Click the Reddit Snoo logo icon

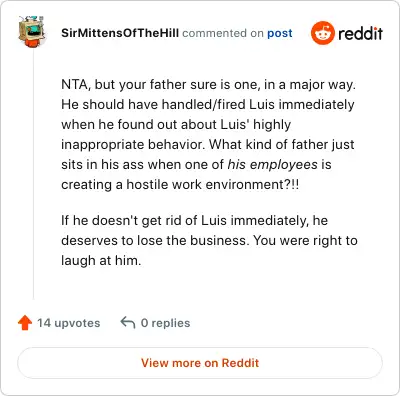coord(323,33)
